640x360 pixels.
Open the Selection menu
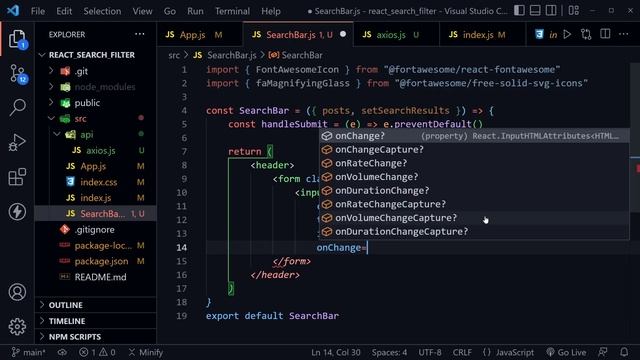pos(102,11)
